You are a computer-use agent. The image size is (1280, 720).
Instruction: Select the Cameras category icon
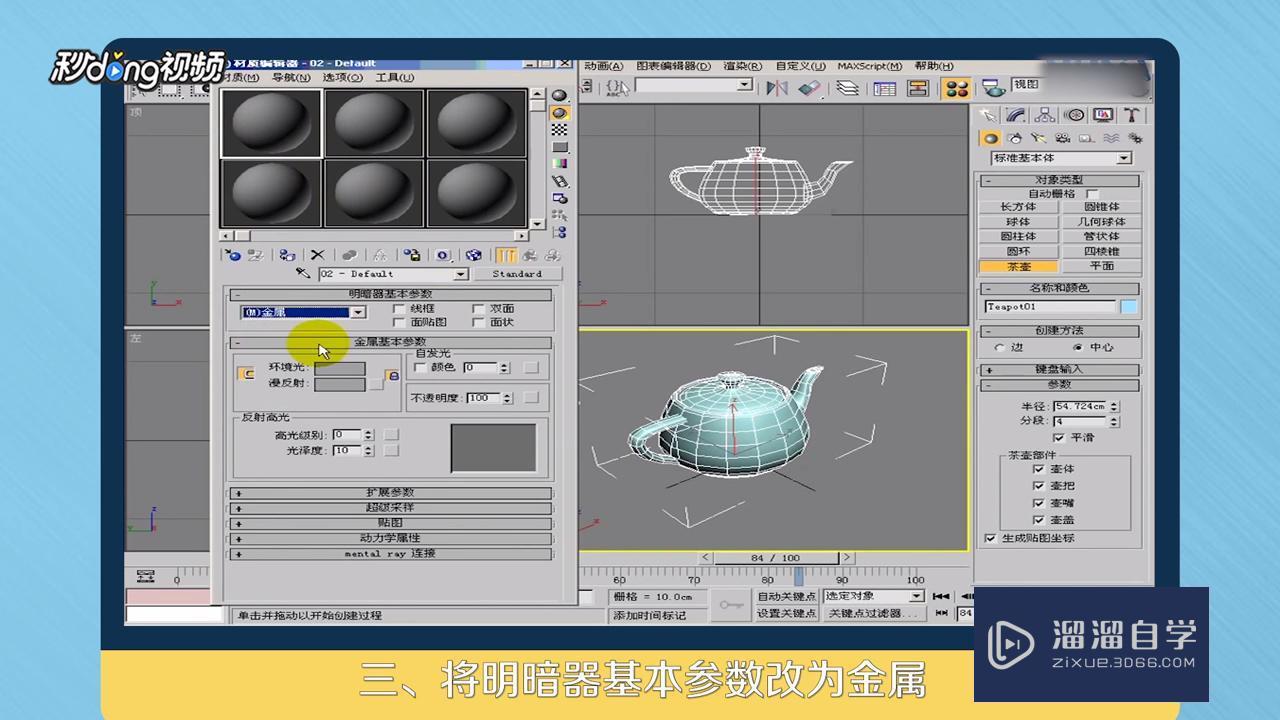click(1062, 138)
